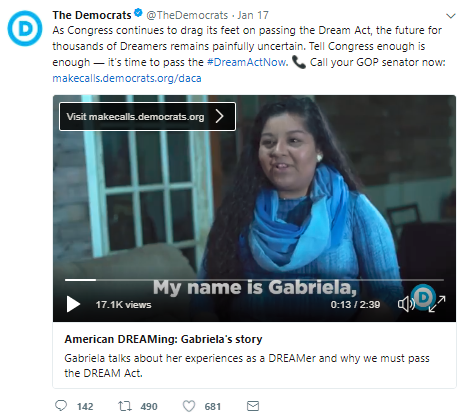Seek along the video progress bar

coord(254,280)
